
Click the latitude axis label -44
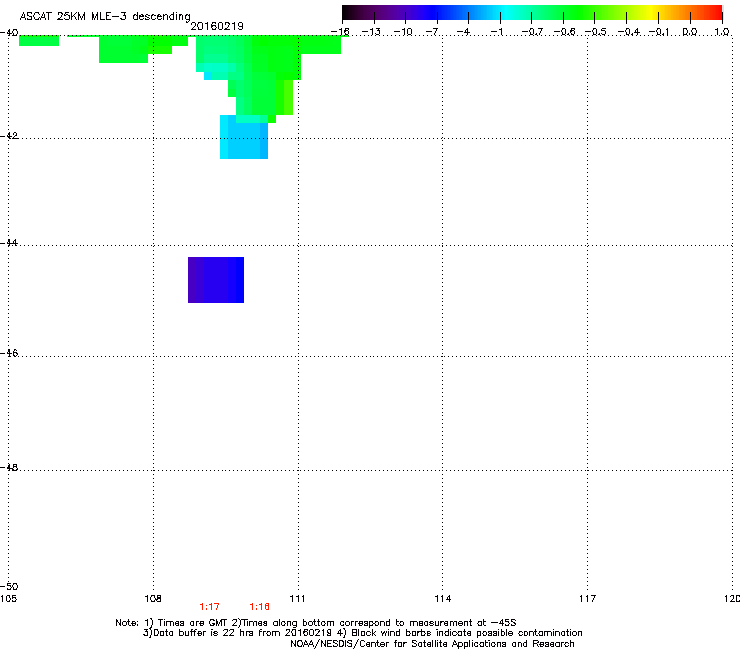[x=9, y=243]
